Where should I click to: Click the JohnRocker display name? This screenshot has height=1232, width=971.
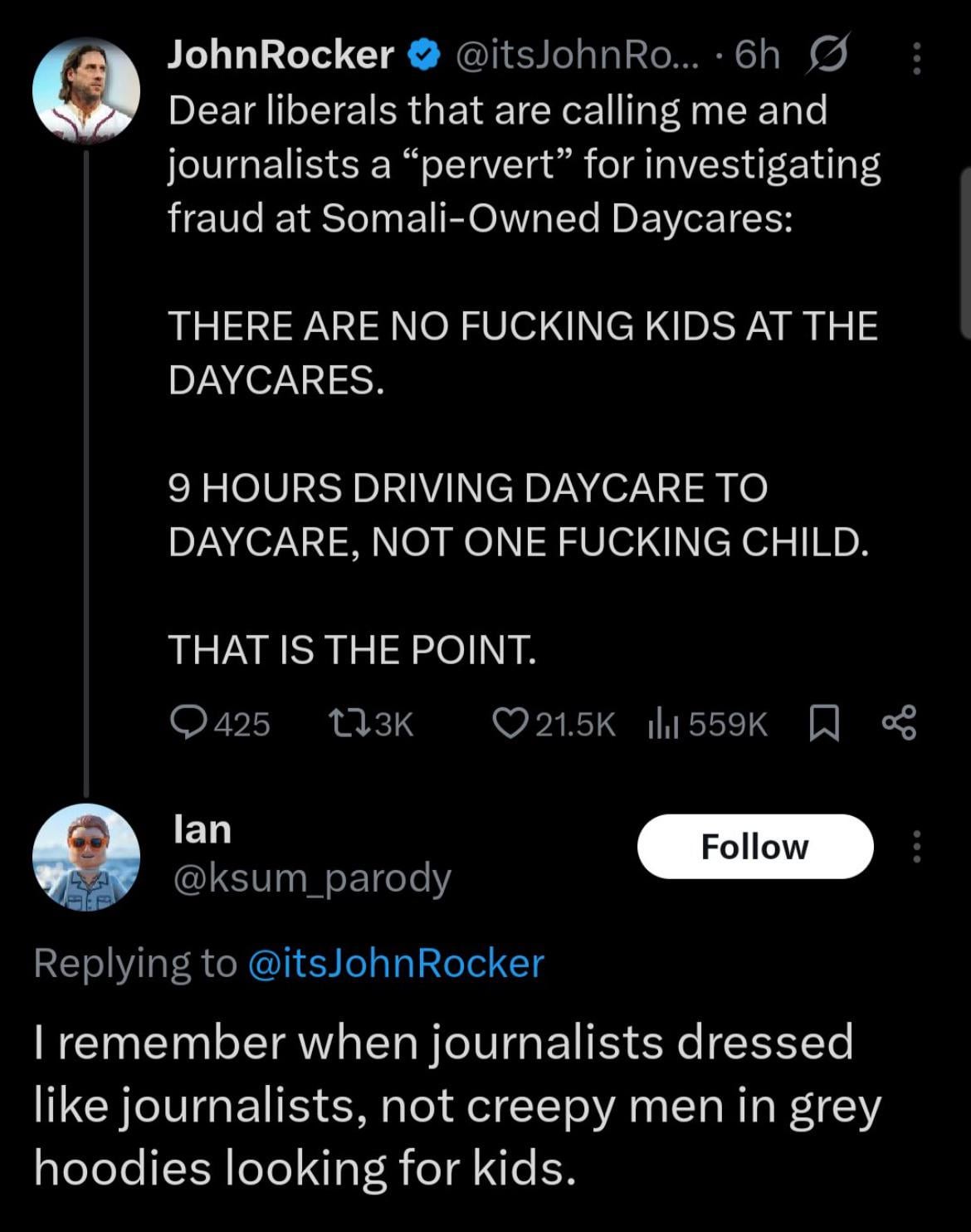tap(281, 56)
